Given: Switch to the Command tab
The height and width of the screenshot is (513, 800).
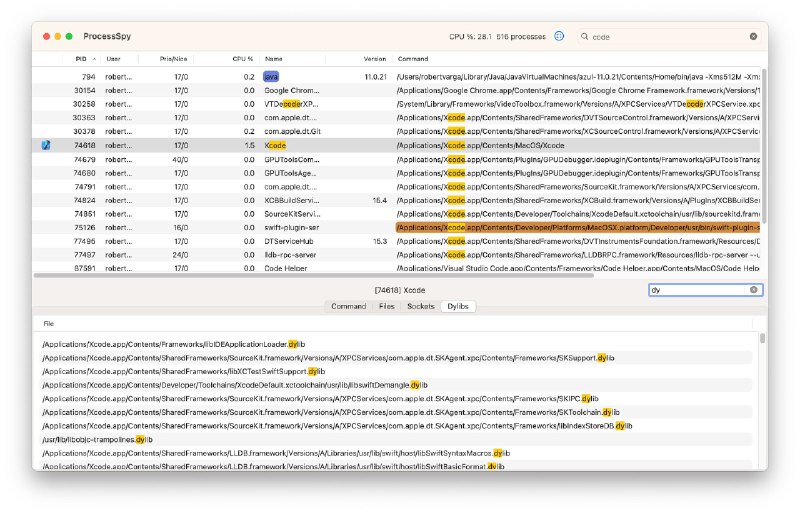Looking at the screenshot, I should (x=348, y=306).
